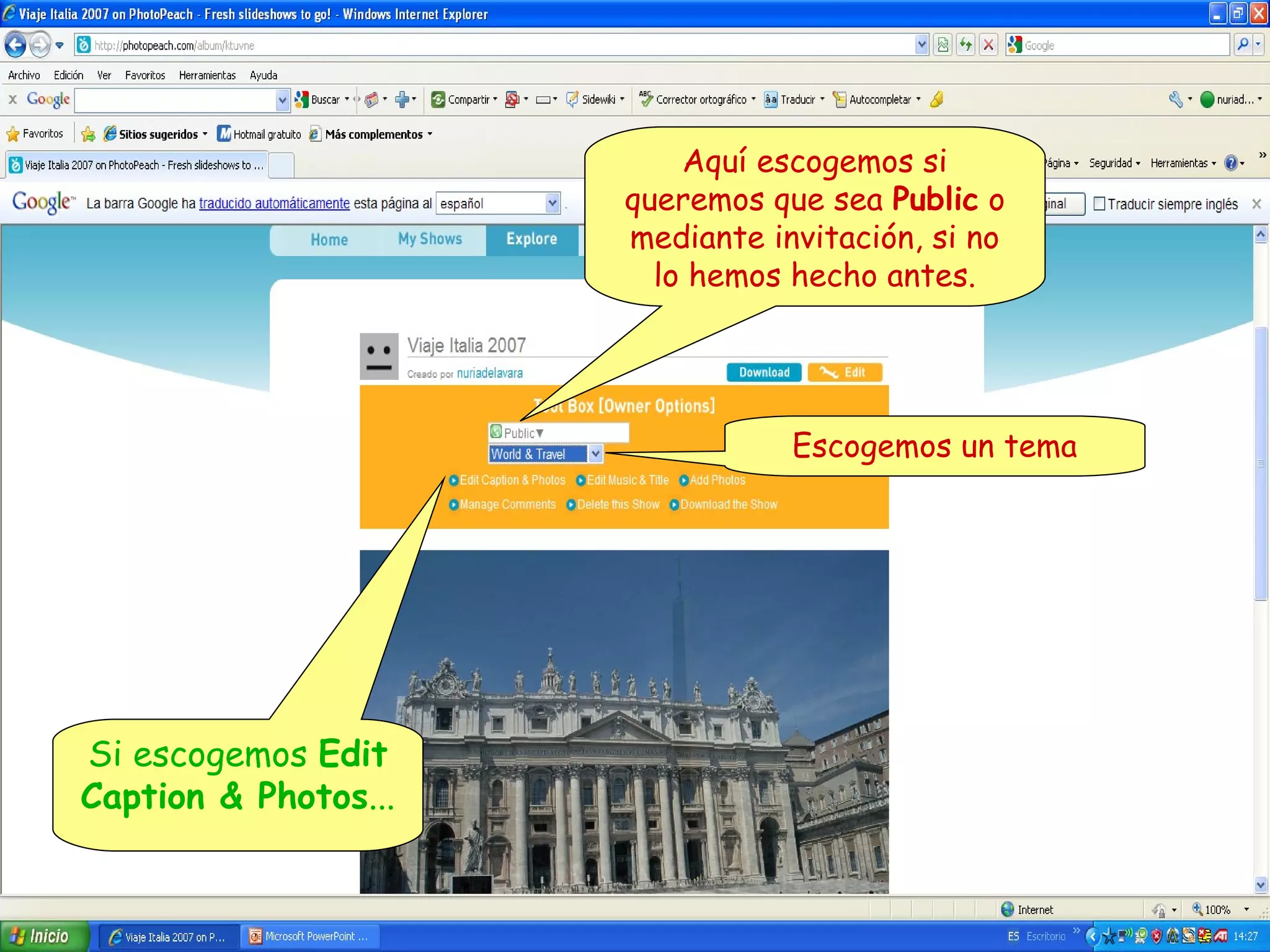Click Edit Music & Title link
The image size is (1270, 952).
point(623,480)
